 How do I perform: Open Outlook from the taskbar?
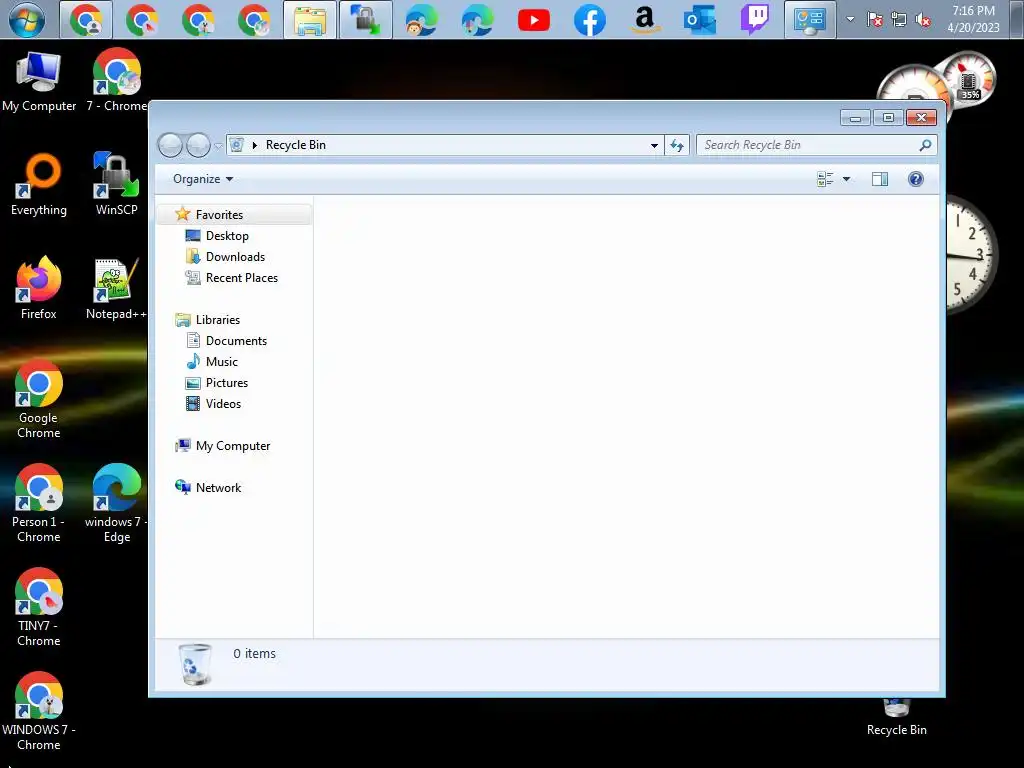click(x=699, y=20)
